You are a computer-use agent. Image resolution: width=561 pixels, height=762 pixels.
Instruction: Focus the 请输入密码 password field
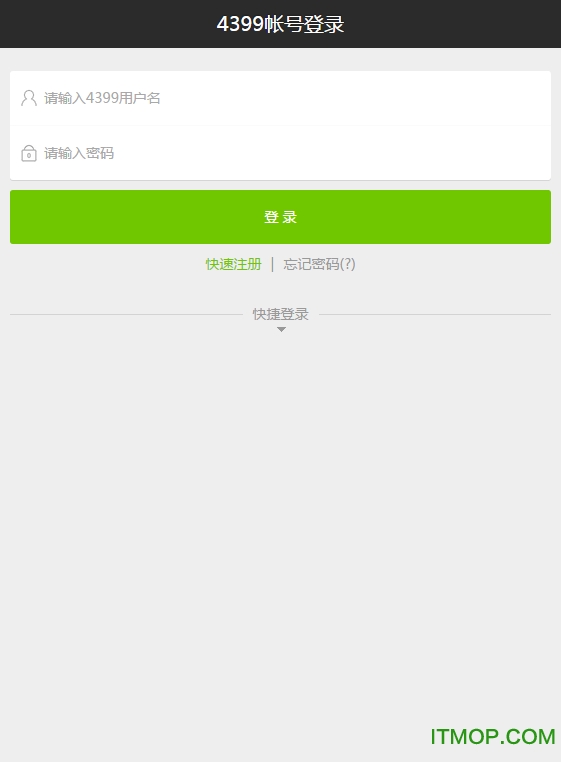(280, 153)
